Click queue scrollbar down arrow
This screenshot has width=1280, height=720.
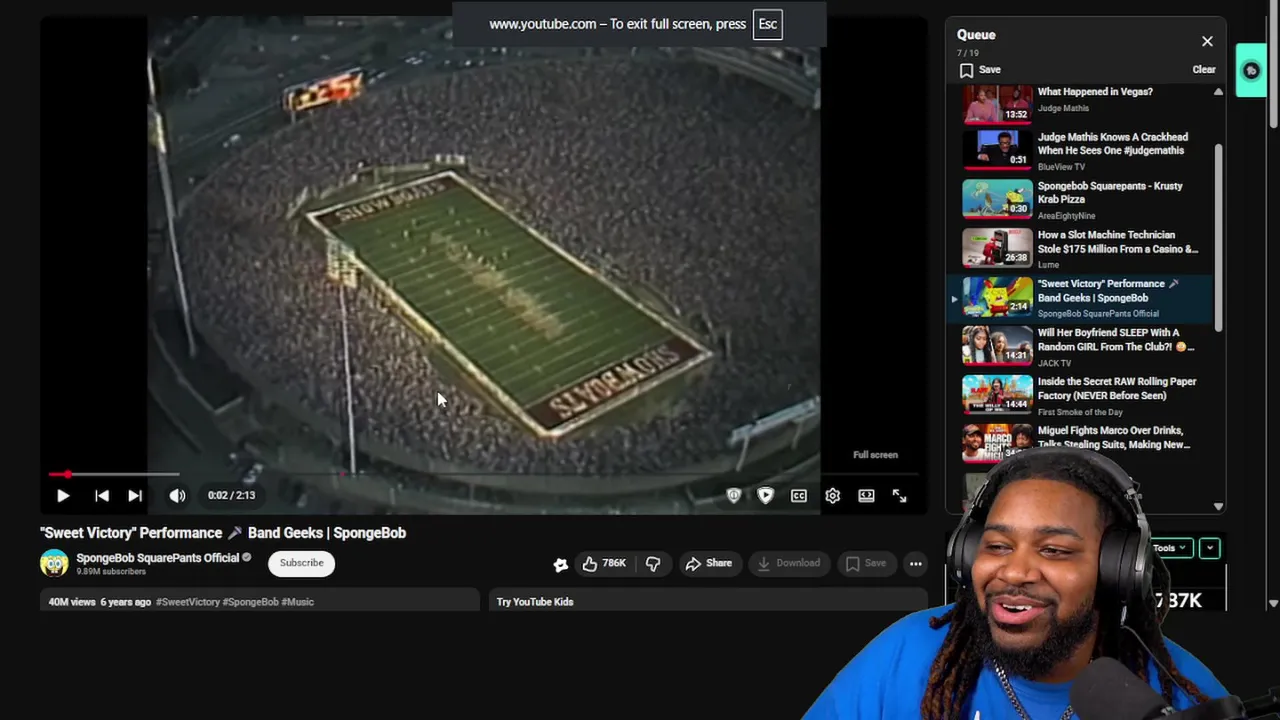pyautogui.click(x=1218, y=507)
